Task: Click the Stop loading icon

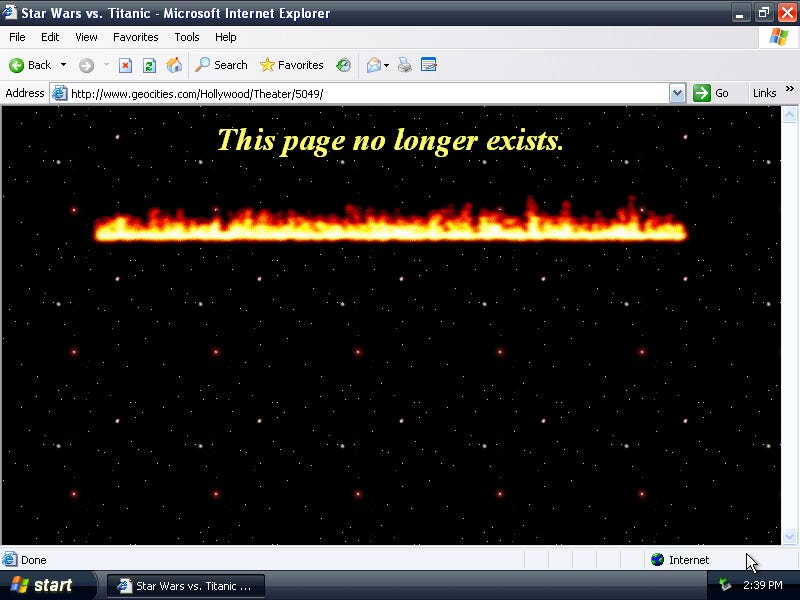Action: click(x=126, y=65)
